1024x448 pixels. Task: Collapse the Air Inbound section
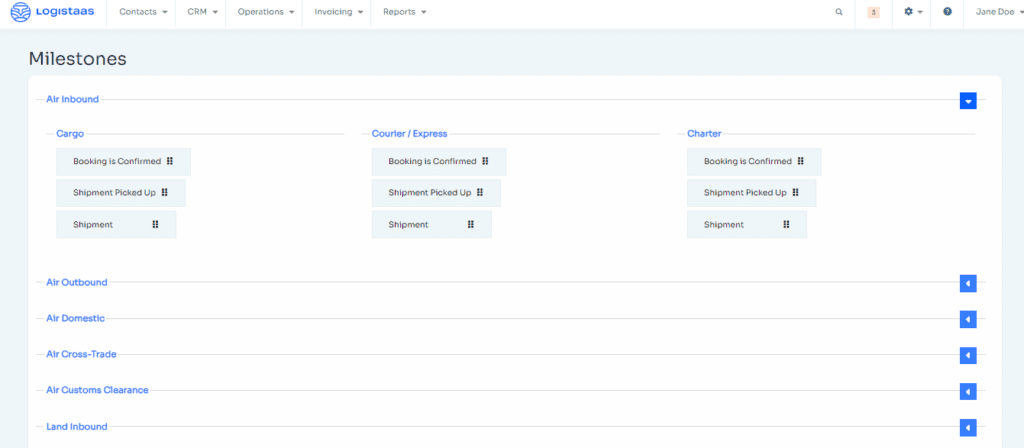click(x=968, y=101)
